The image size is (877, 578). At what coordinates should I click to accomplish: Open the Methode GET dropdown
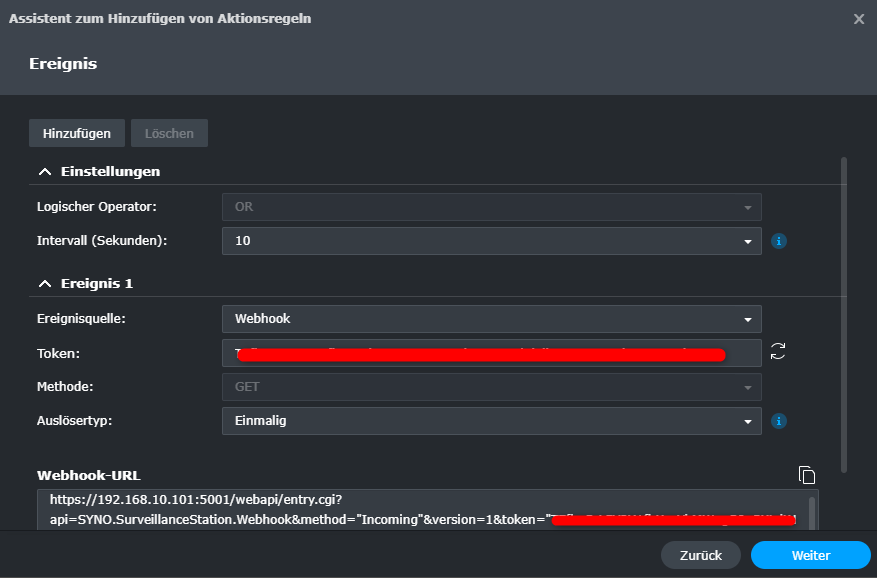(491, 386)
